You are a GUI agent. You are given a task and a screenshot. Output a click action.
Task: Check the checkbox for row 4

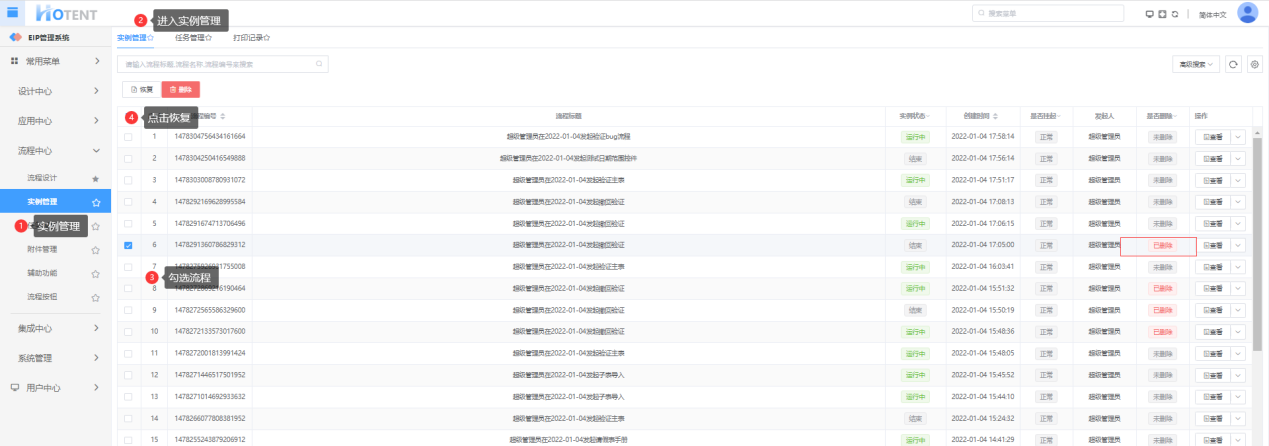tap(128, 201)
